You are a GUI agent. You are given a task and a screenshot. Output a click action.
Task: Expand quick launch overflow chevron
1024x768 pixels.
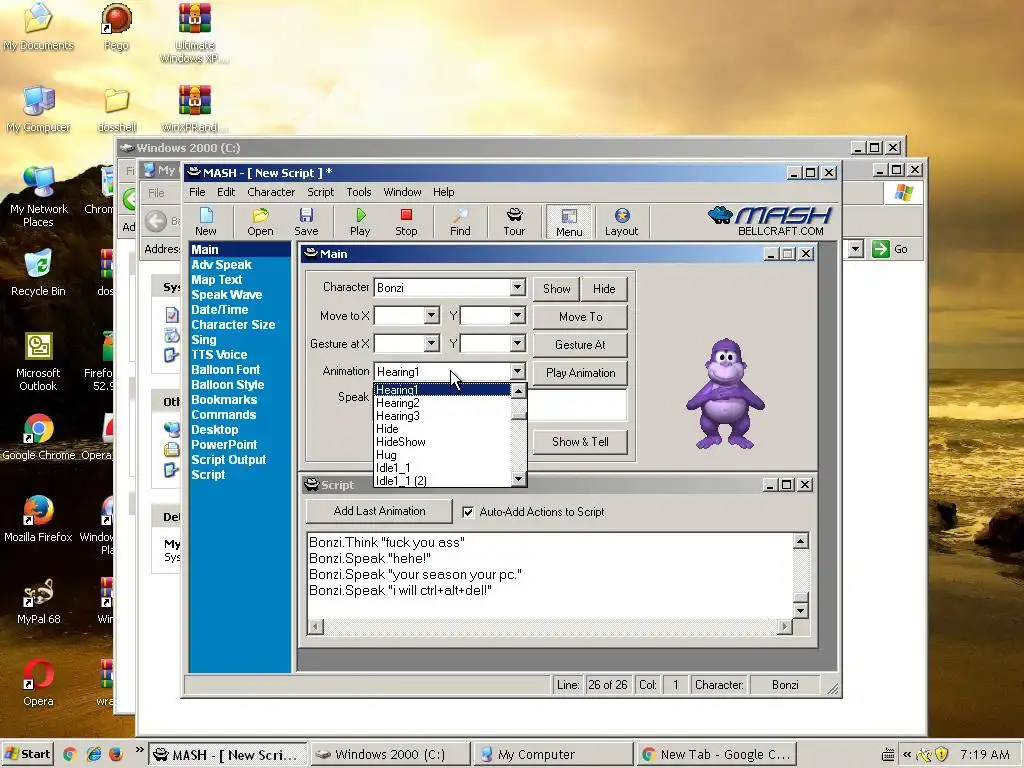139,750
